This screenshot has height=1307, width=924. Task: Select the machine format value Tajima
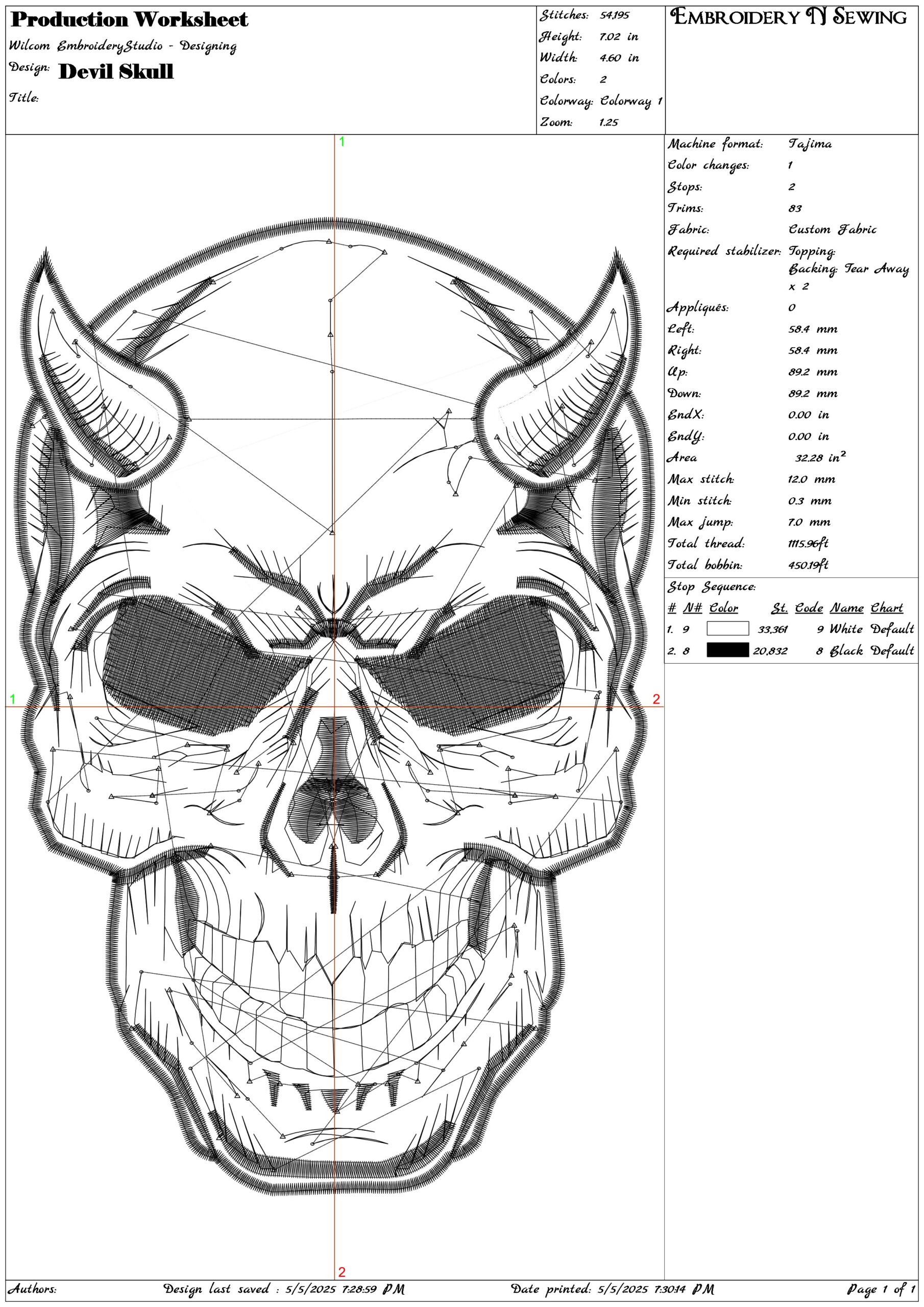(810, 144)
